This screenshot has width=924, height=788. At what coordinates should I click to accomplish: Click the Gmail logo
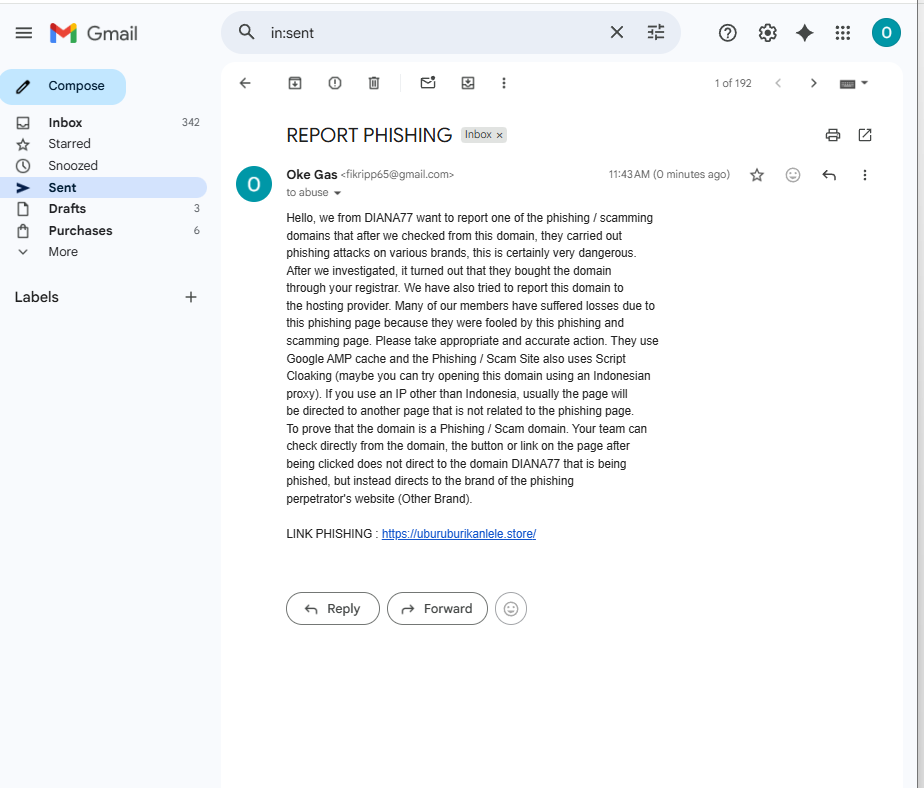click(94, 34)
